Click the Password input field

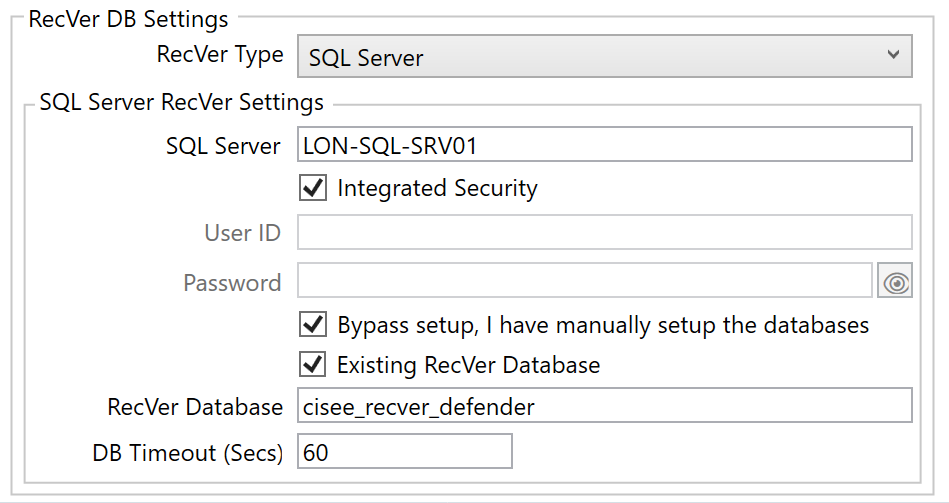pyautogui.click(x=585, y=280)
